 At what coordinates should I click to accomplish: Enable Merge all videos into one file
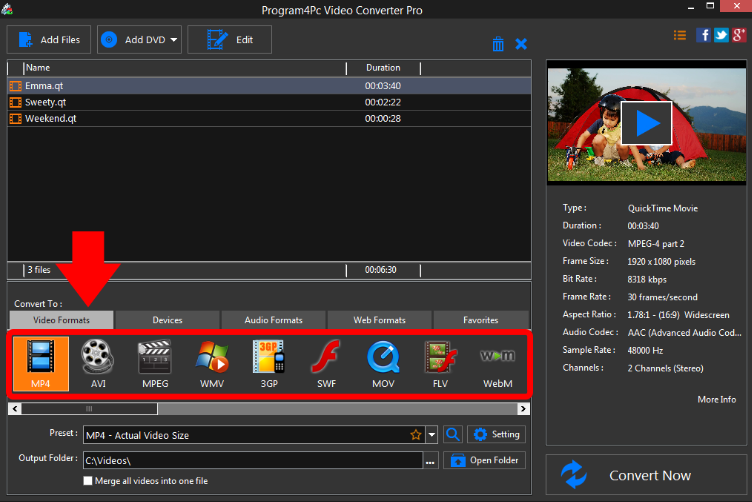88,481
